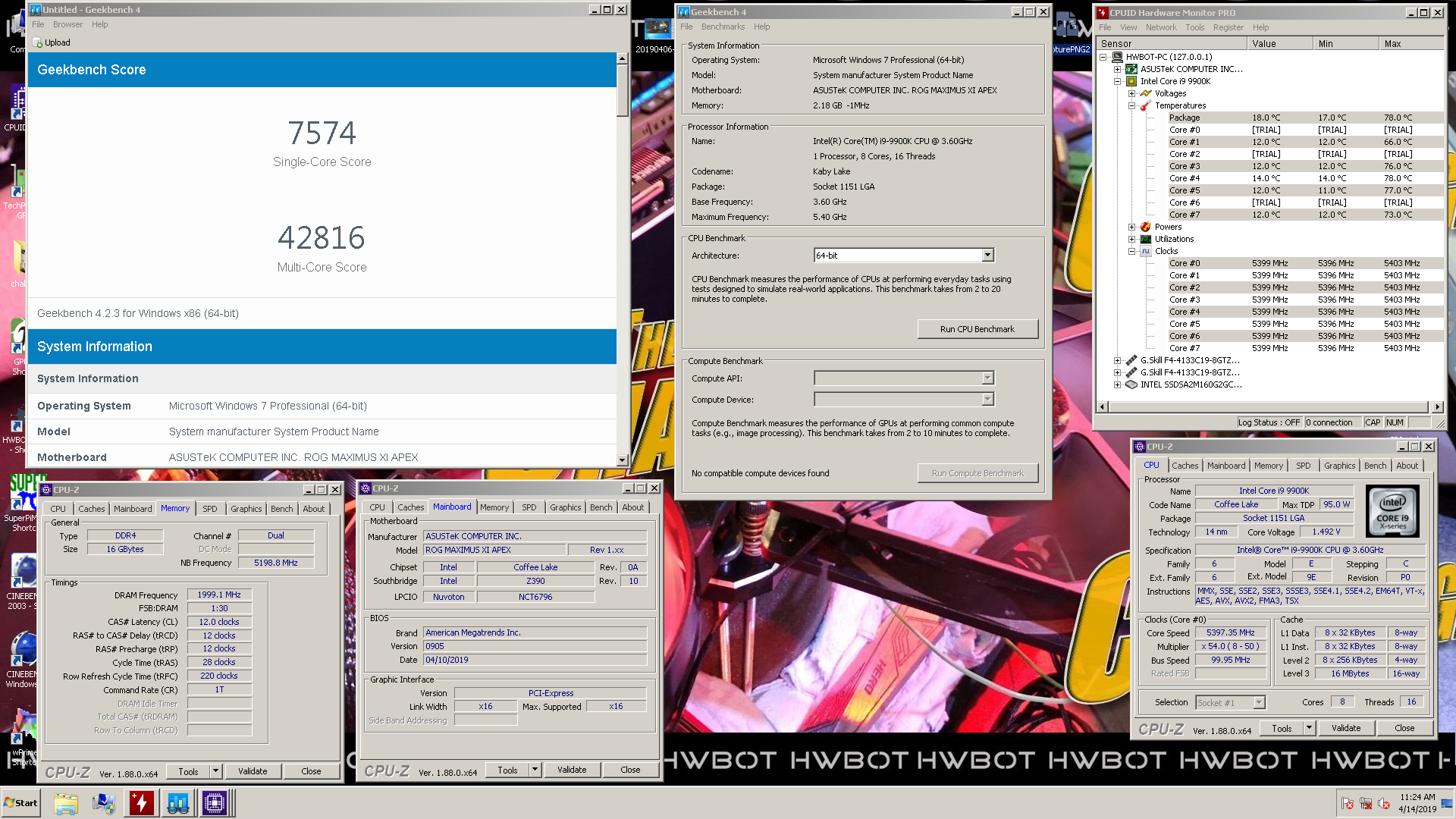Collapse the HWBOT-PC root tree node
Image resolution: width=1456 pixels, height=819 pixels.
(x=1103, y=57)
